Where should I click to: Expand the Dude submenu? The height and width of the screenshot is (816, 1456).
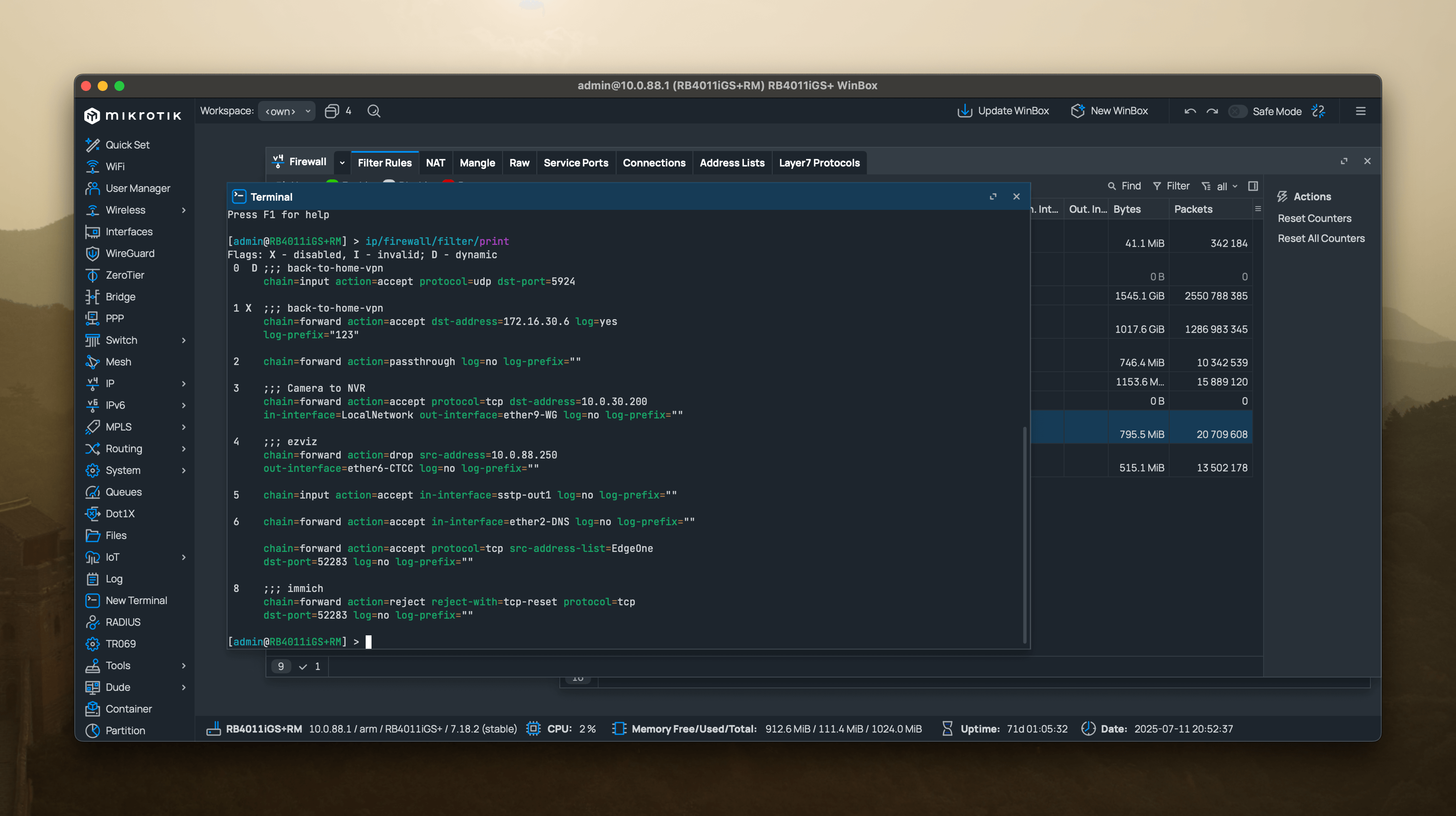[183, 687]
